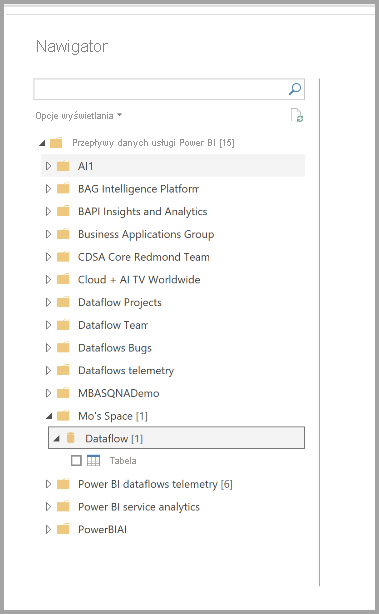Collapse the Przepływy danych usługi Power BI root
Screen dimensions: 379x614
pyautogui.click(x=42, y=143)
